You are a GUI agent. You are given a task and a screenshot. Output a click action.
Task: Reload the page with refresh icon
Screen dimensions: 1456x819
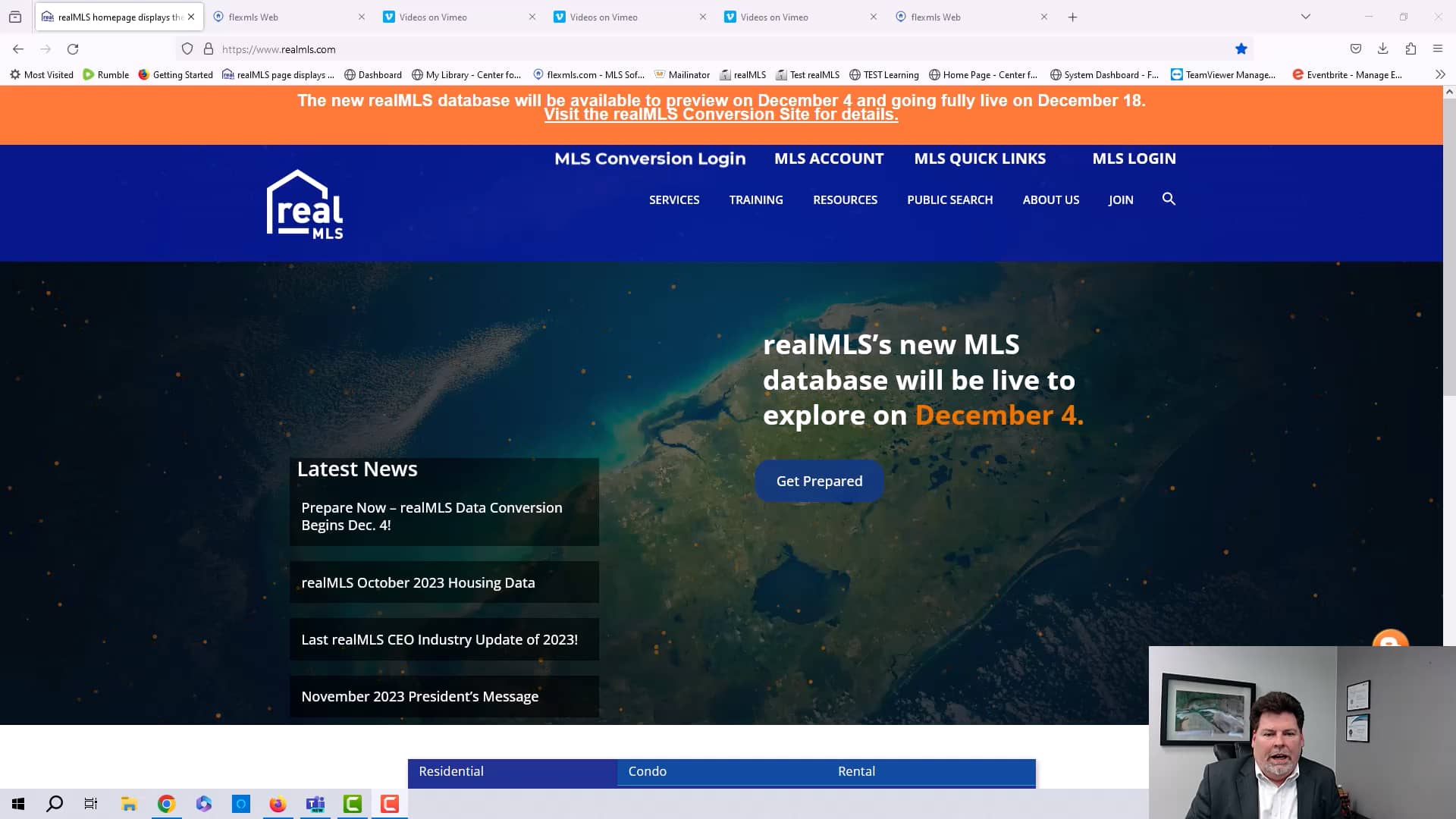(73, 49)
